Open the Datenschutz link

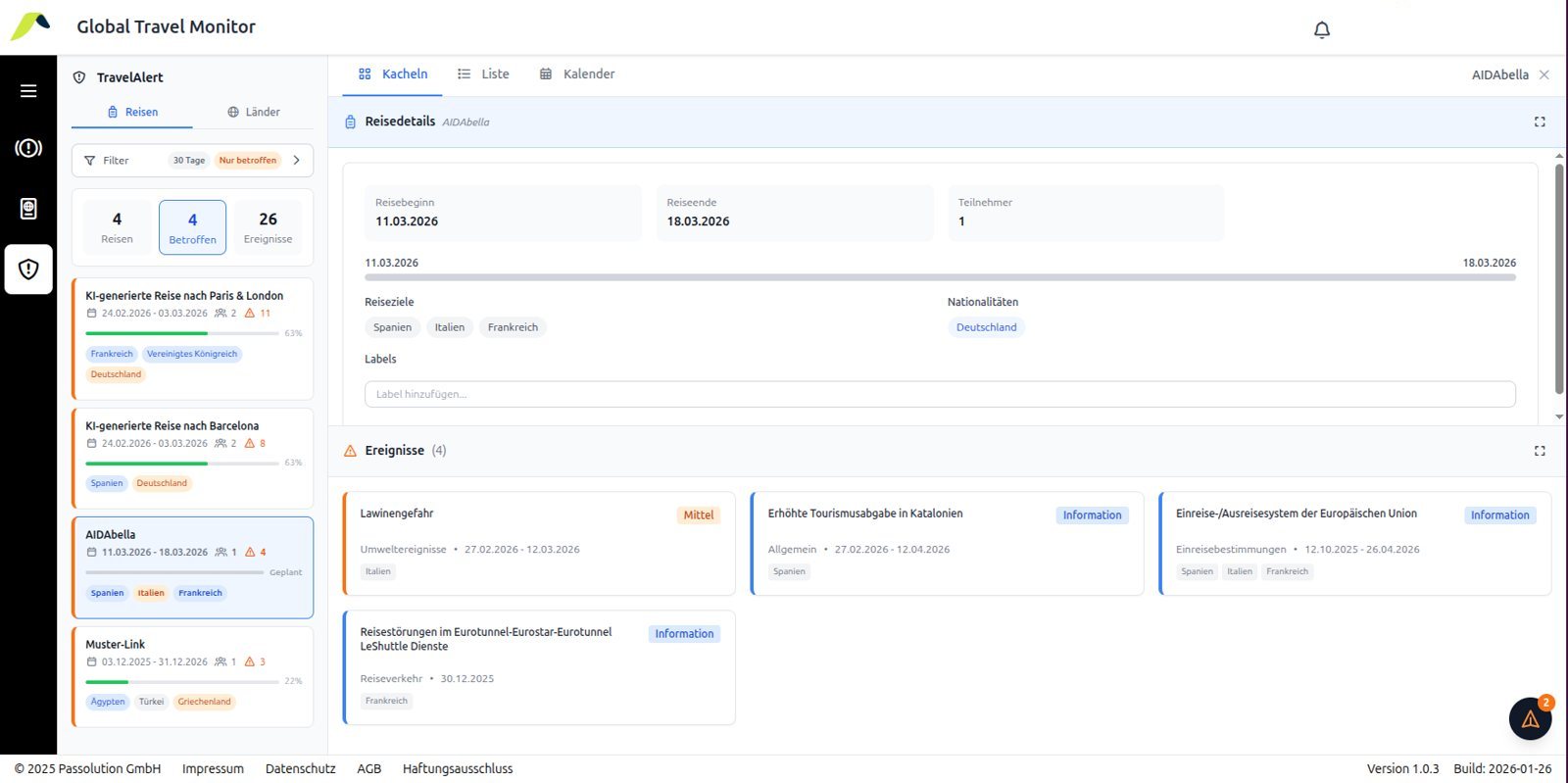(300, 769)
